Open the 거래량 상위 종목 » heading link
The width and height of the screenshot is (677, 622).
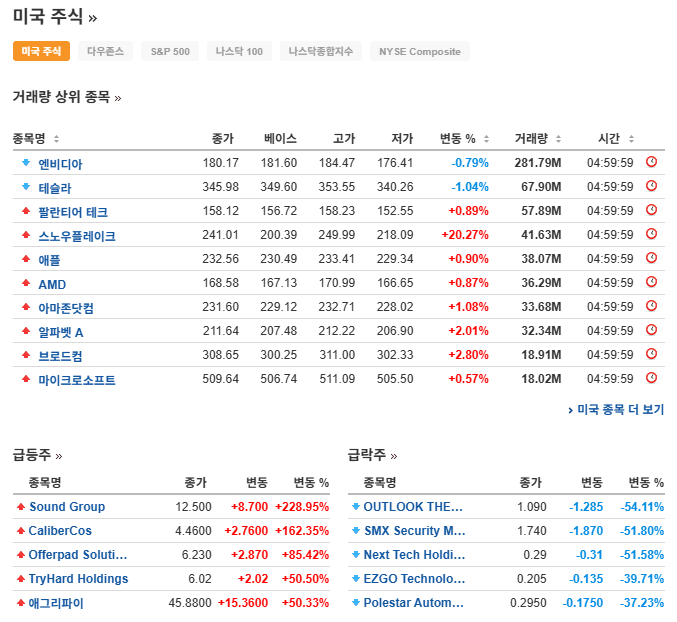tap(67, 97)
